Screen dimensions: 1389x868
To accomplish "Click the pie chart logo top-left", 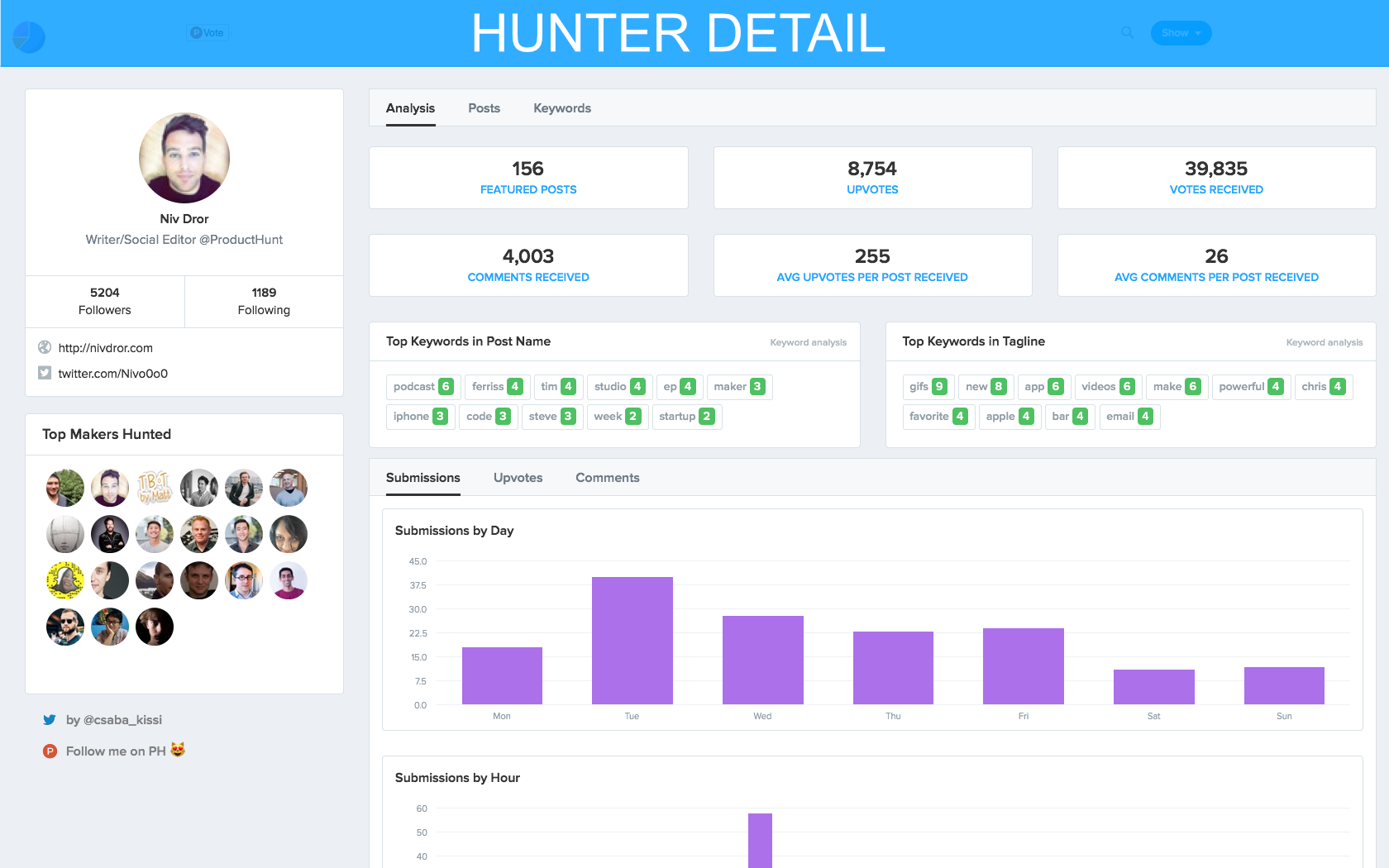I will [28, 36].
